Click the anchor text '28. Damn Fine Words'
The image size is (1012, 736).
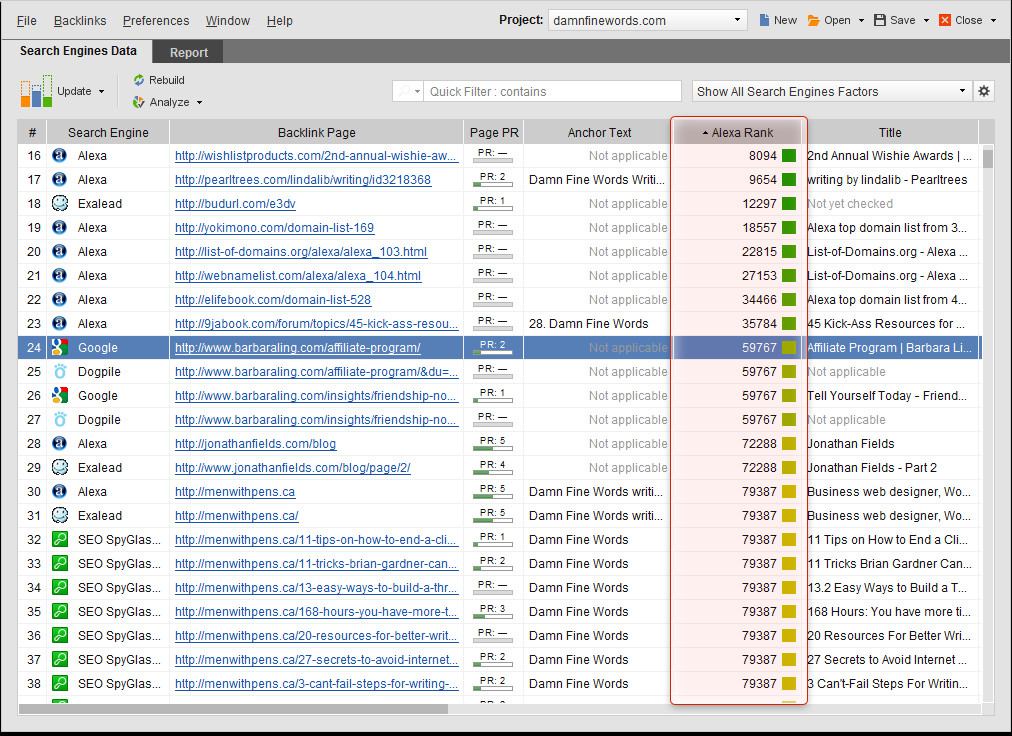[x=589, y=323]
